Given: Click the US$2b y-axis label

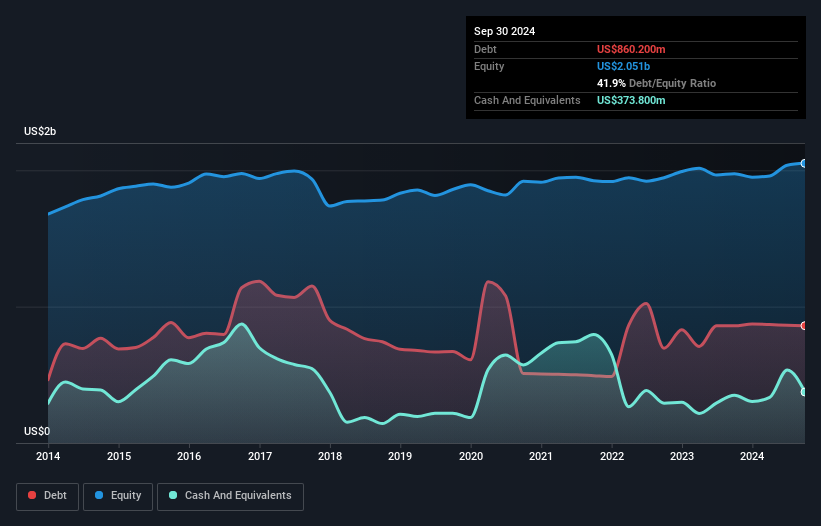Looking at the screenshot, I should [x=40, y=131].
